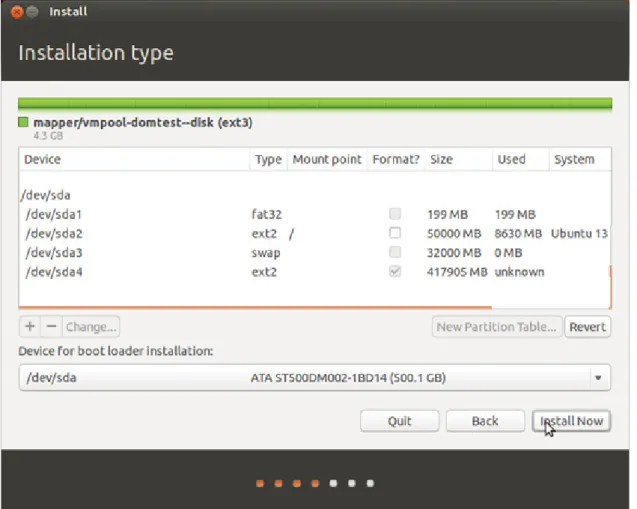This screenshot has height=509, width=637.
Task: Click the System column header
Action: tap(580, 159)
